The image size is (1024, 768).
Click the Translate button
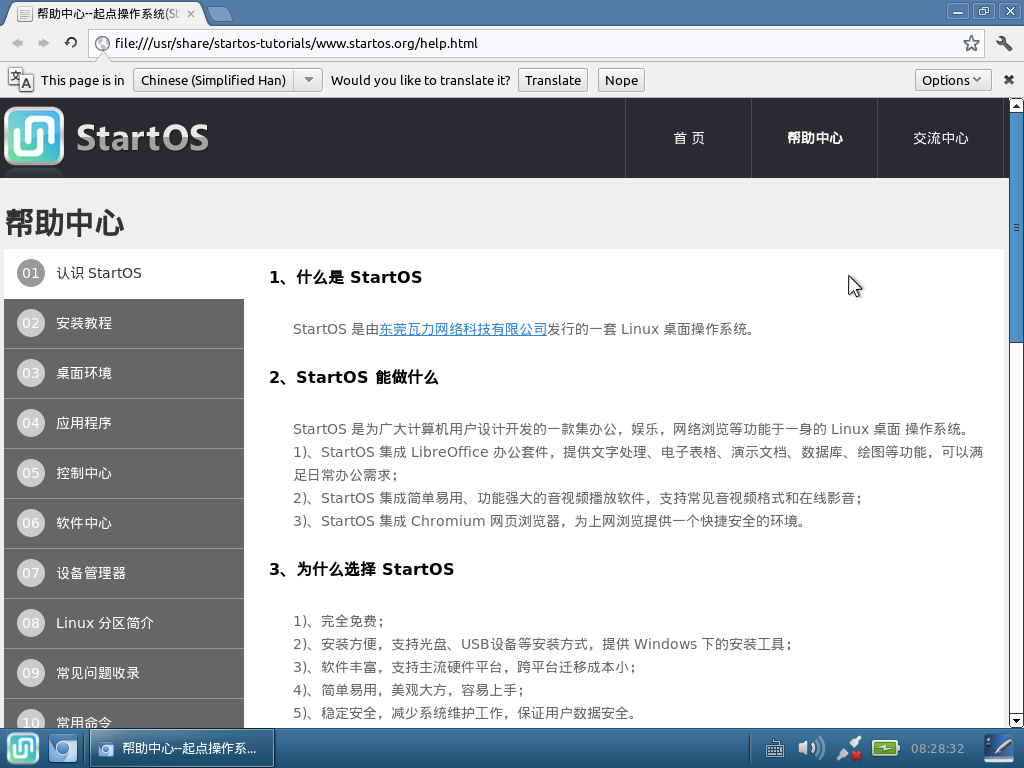(552, 80)
